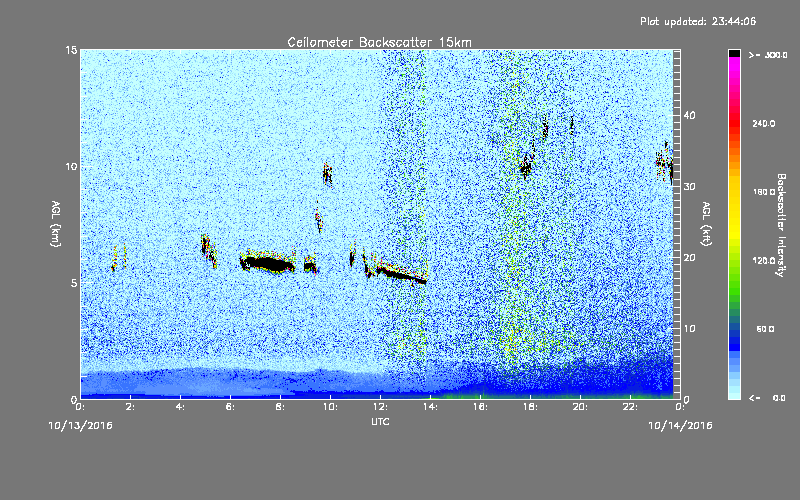The width and height of the screenshot is (800, 500).
Task: Click the '12:' hour tick label
Action: tap(380, 407)
